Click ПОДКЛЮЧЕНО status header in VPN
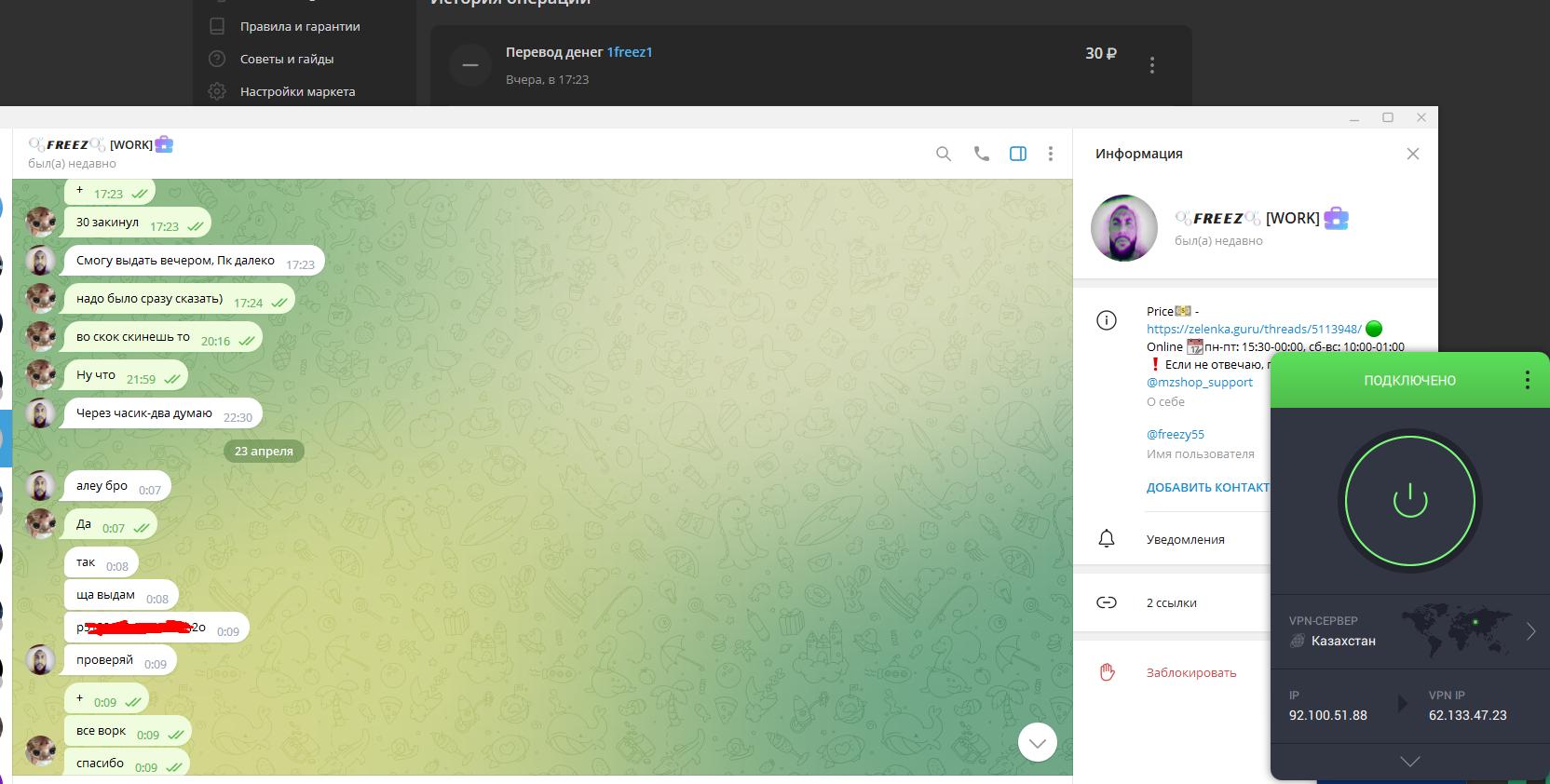Screen dimensions: 1550x784 tap(1409, 380)
